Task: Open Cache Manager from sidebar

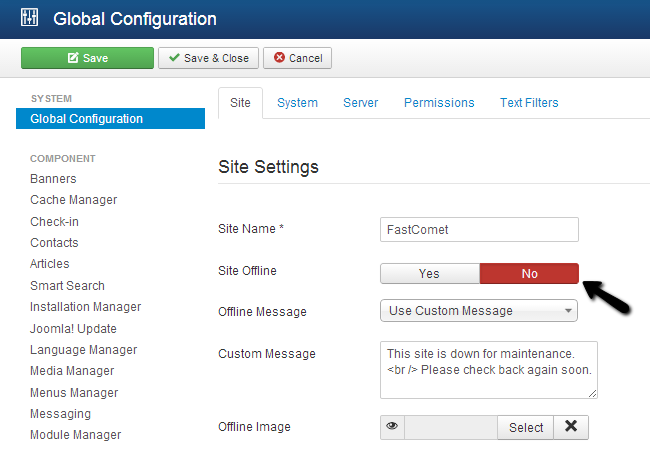Action: click(x=73, y=200)
